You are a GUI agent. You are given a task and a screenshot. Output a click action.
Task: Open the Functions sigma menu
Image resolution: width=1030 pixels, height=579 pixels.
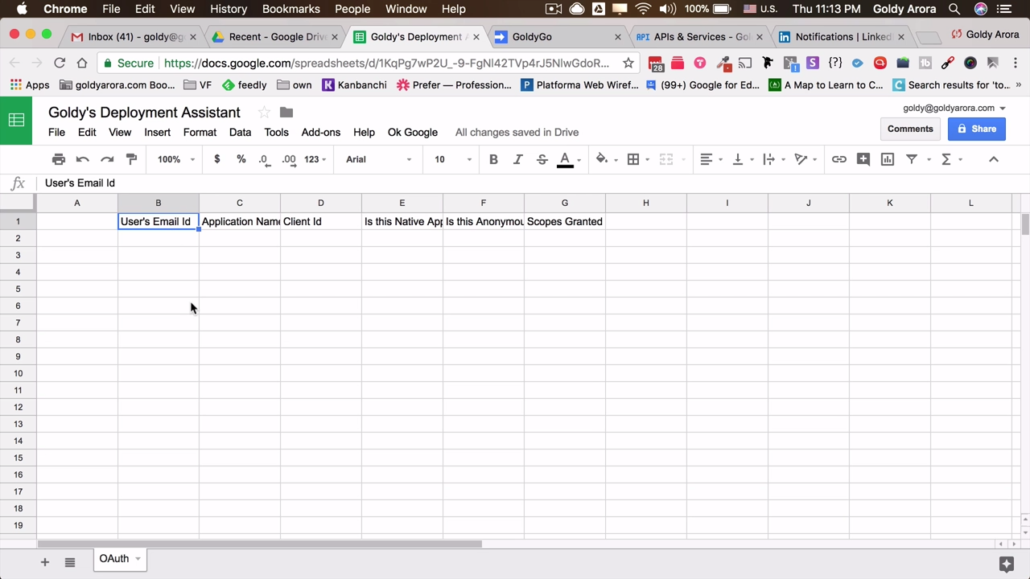[x=946, y=159]
